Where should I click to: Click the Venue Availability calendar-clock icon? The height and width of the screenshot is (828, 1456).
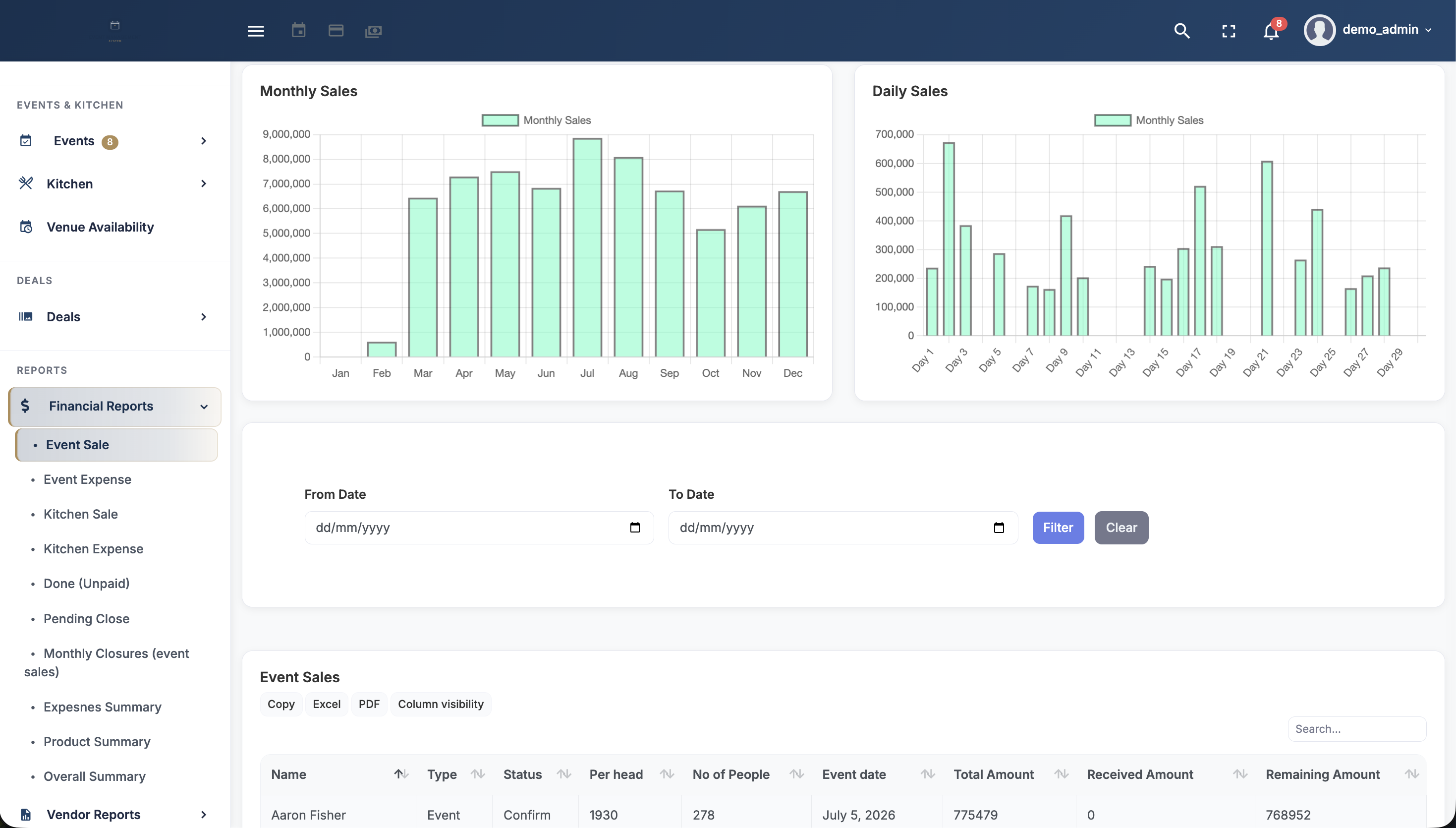click(x=26, y=226)
